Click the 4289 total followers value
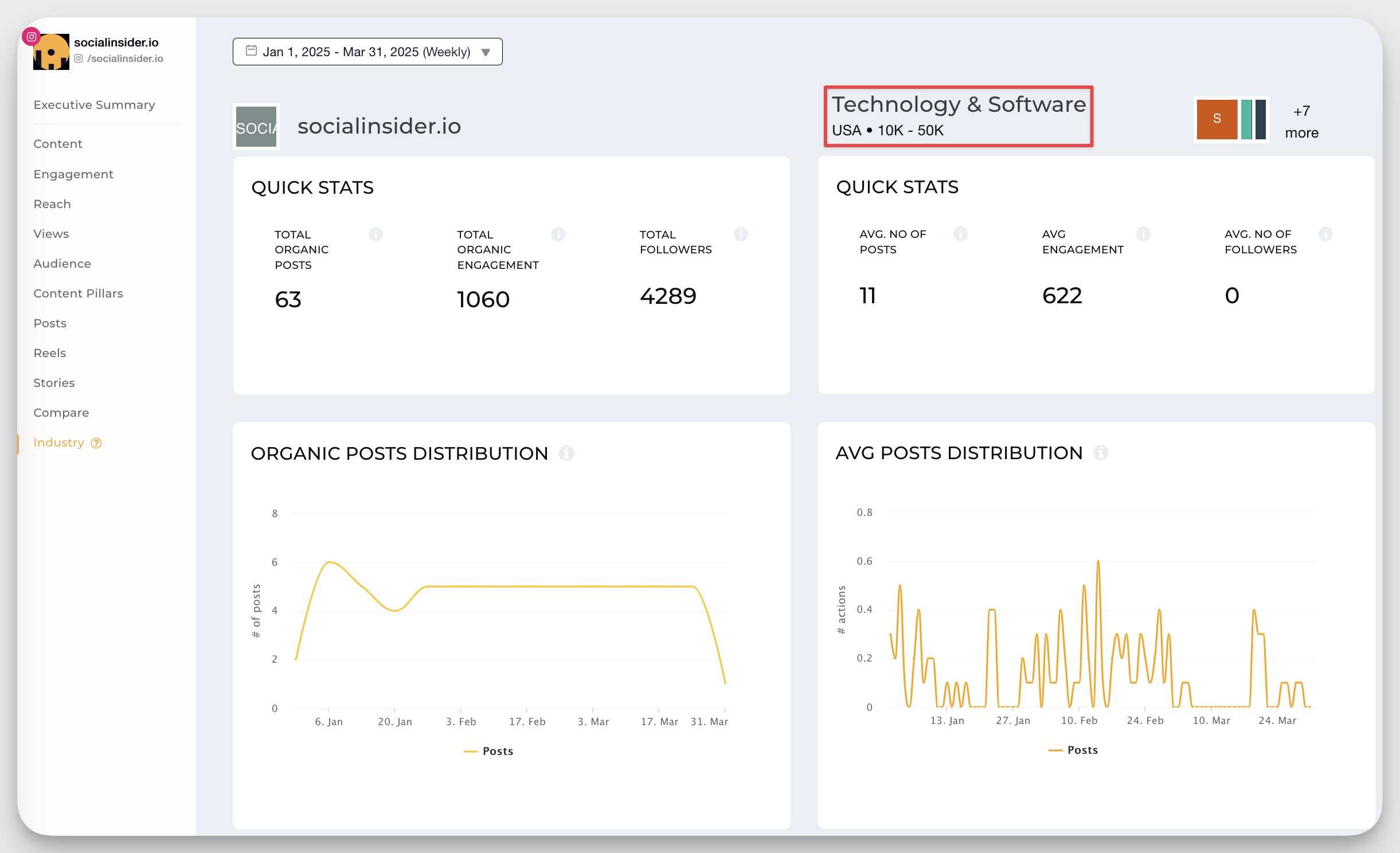This screenshot has width=1400, height=853. (668, 296)
